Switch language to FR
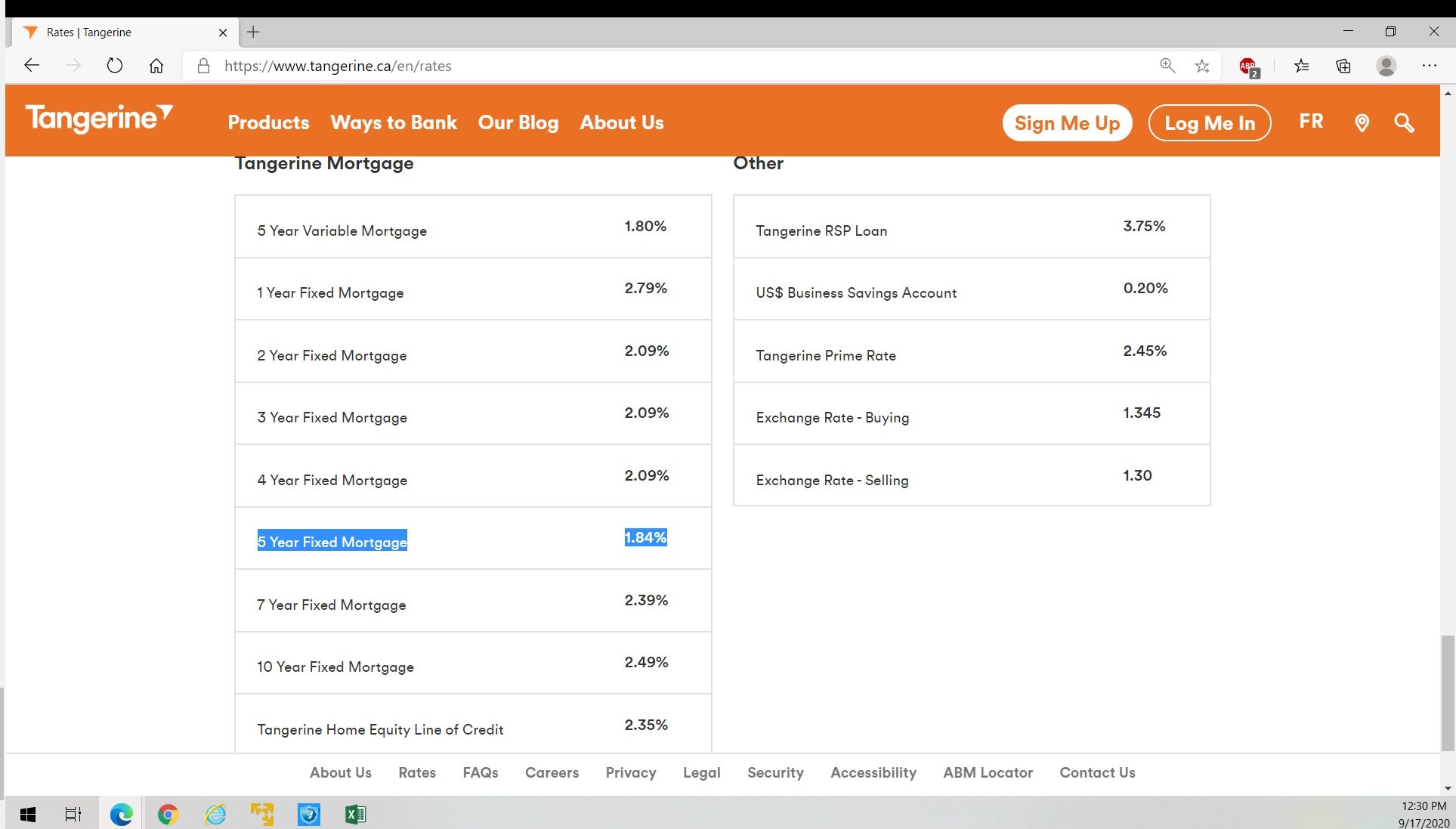This screenshot has width=1456, height=829. tap(1311, 121)
